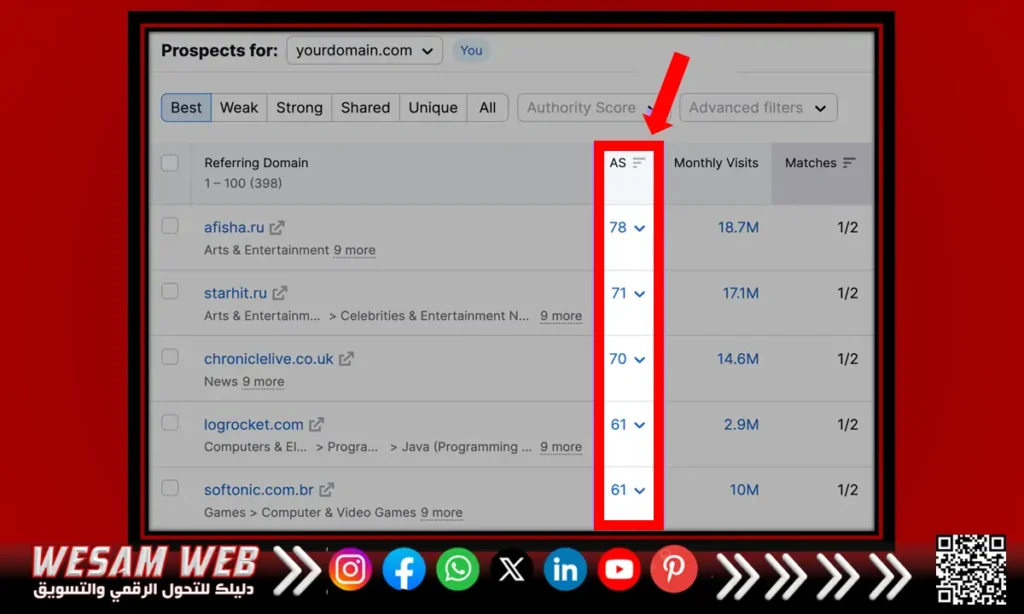Select the checkbox beside logrocket.com
The height and width of the screenshot is (614, 1024).
click(x=170, y=423)
